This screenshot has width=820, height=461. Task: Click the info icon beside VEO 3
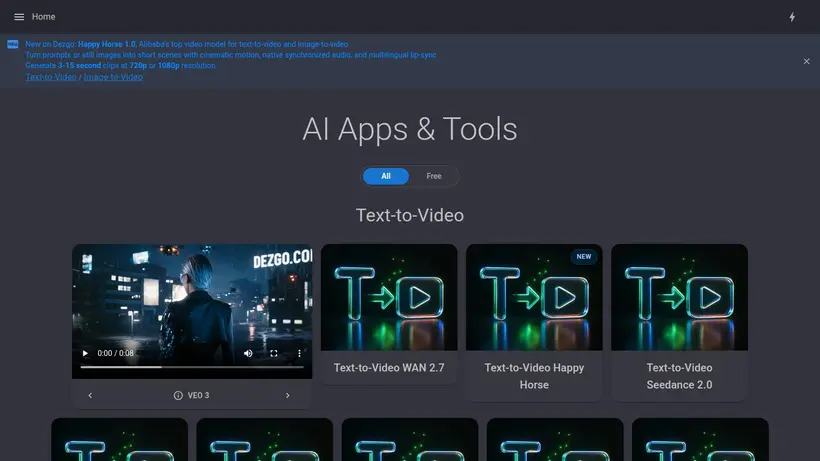[178, 396]
